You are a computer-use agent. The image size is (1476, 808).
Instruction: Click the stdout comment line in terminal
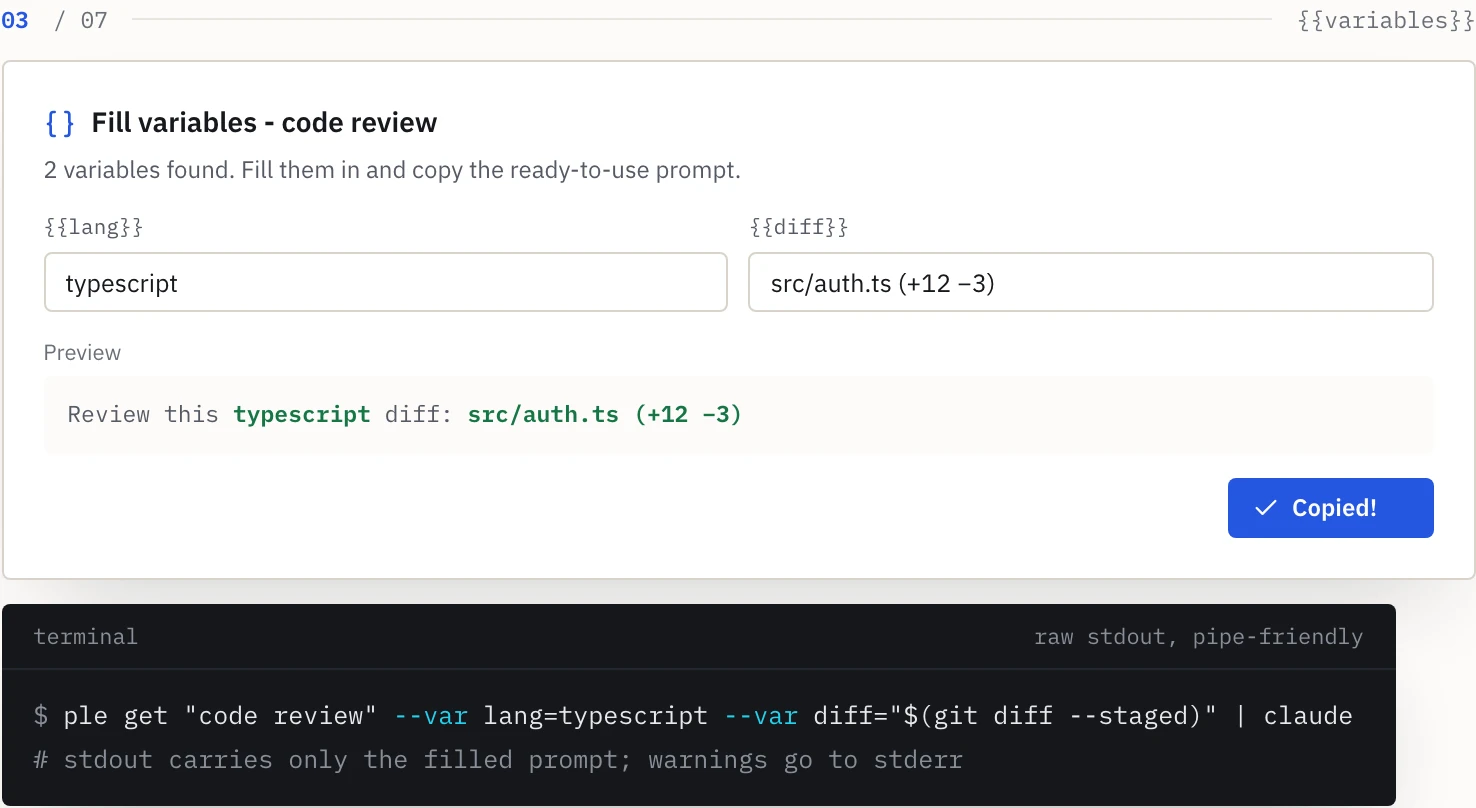[497, 760]
